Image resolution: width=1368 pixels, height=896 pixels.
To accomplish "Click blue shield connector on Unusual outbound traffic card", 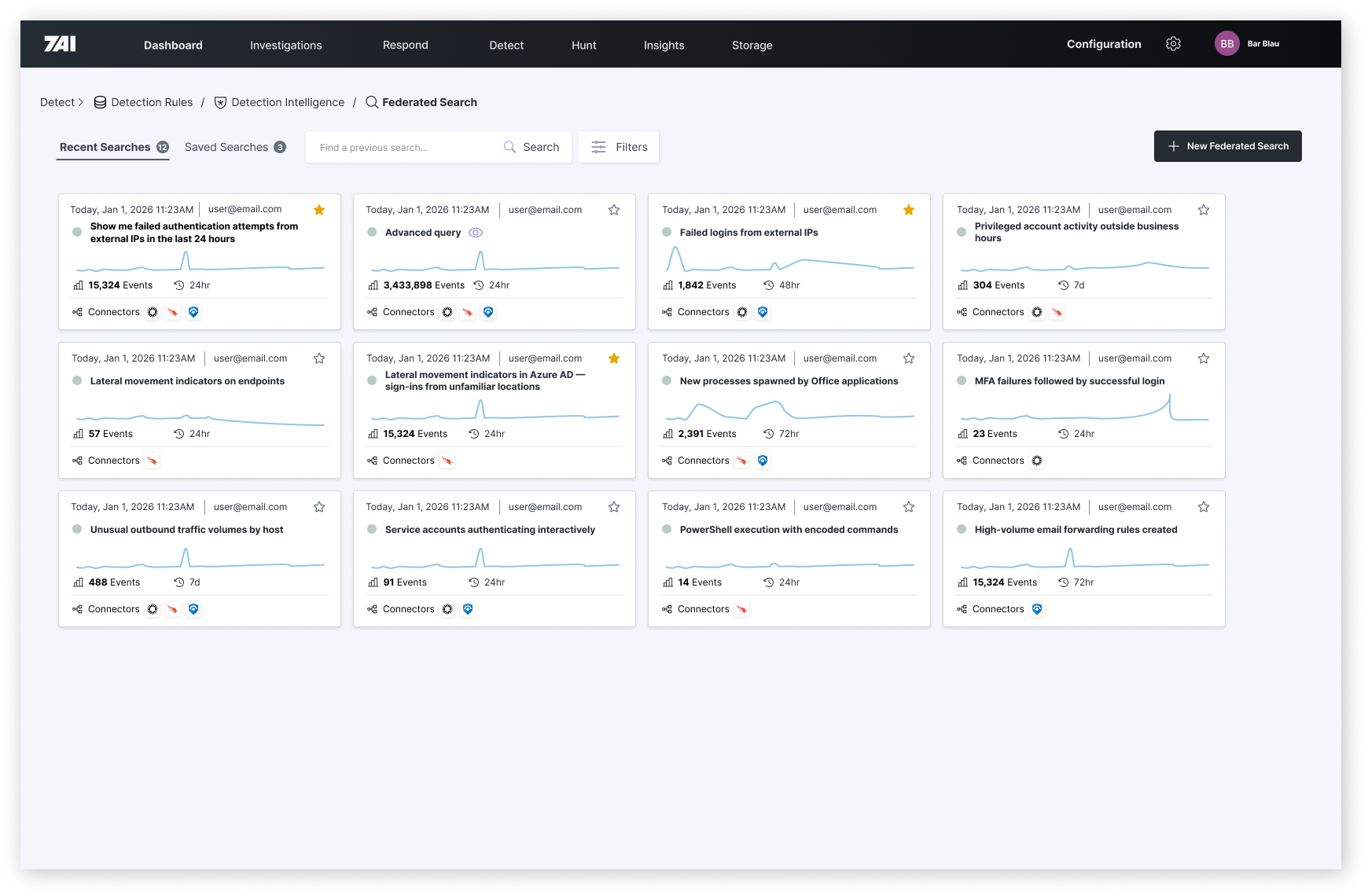I will (193, 609).
